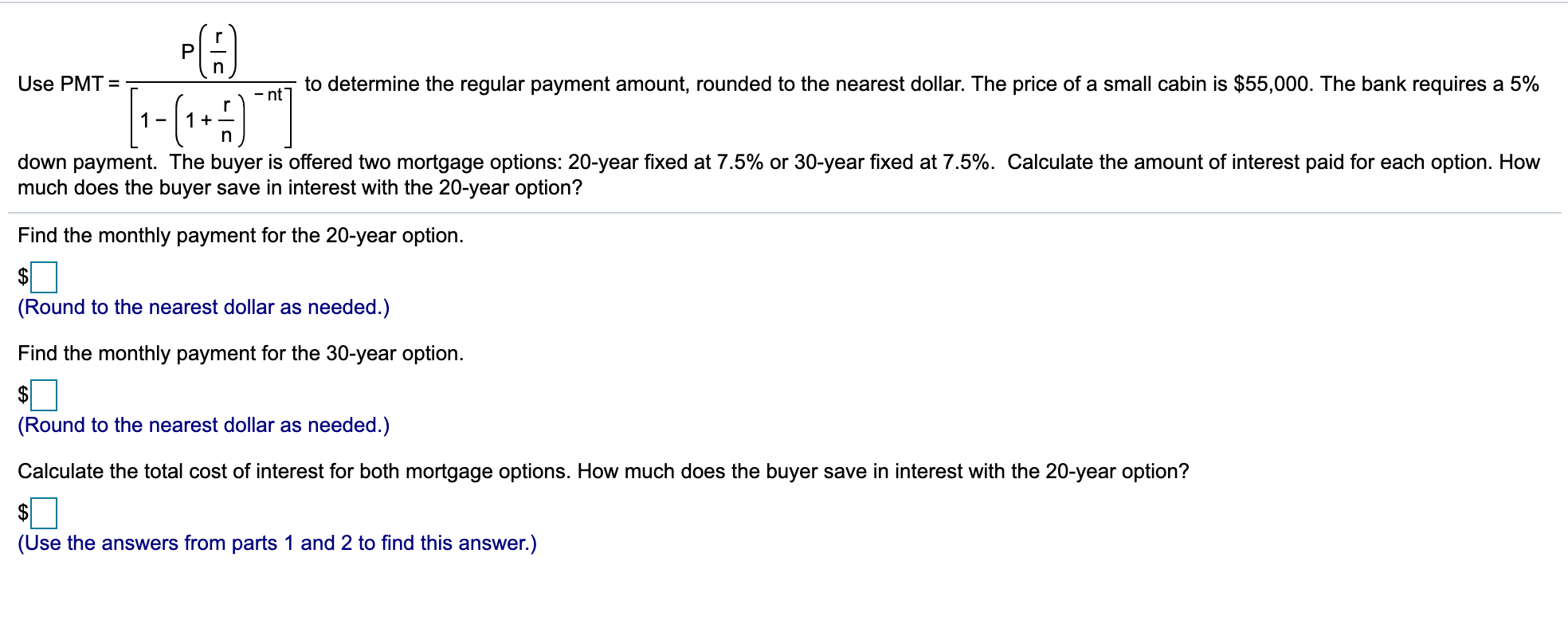Screen dimensions: 1568x636
Task: Select the second 'Round to the nearest dollar' hint
Action: coord(203,425)
